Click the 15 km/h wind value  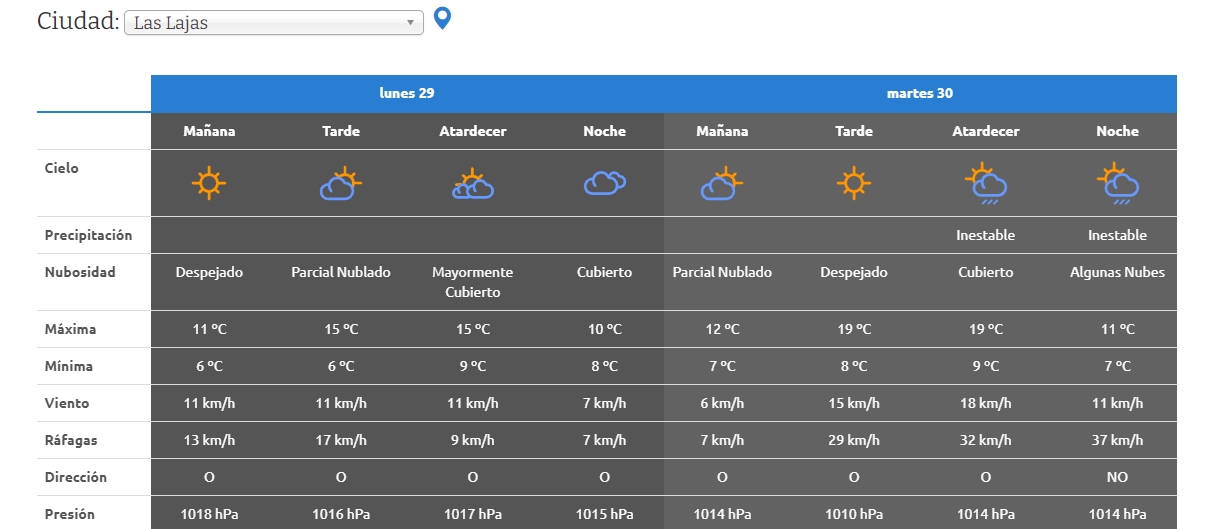[x=853, y=403]
